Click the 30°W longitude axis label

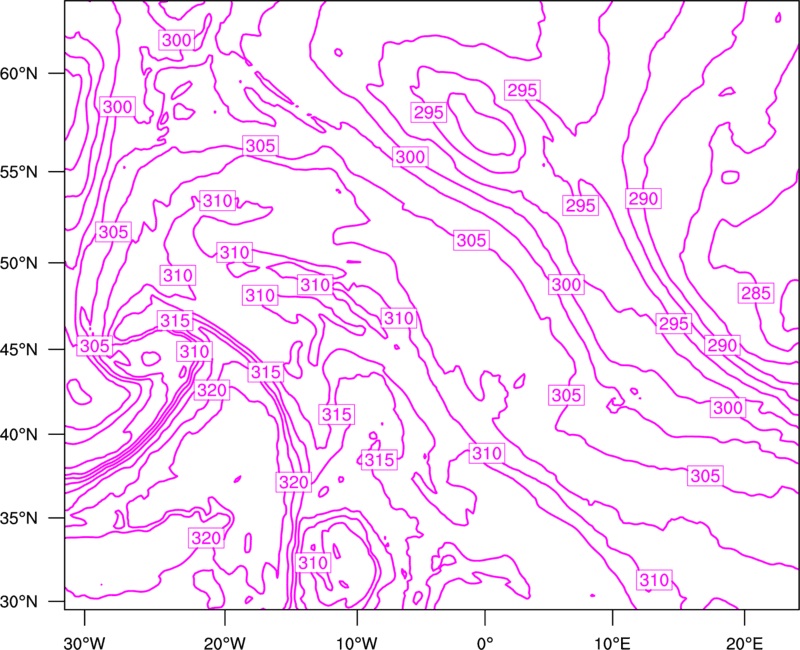pyautogui.click(x=85, y=643)
